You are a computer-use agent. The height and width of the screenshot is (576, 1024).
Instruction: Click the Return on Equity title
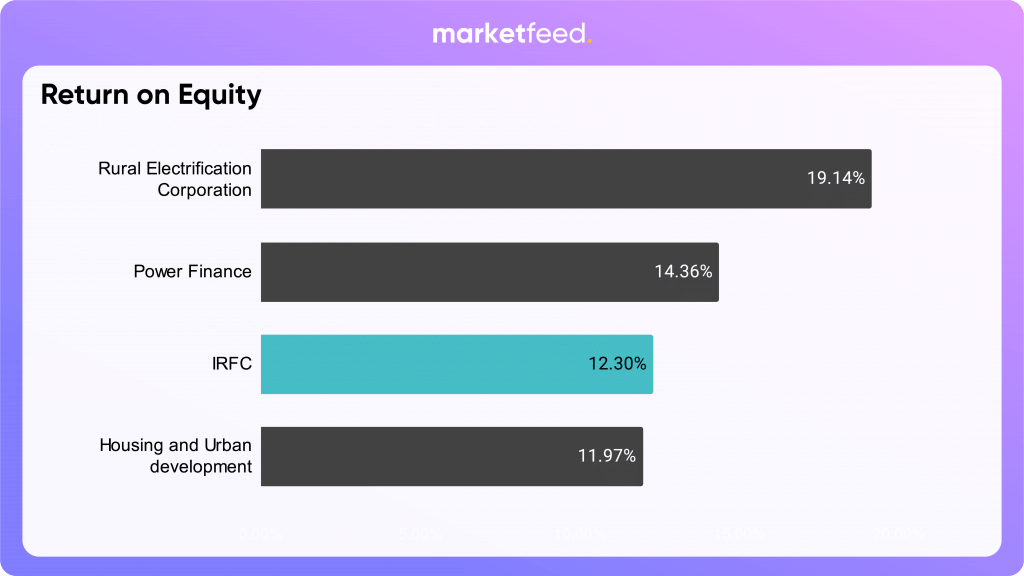(x=151, y=95)
